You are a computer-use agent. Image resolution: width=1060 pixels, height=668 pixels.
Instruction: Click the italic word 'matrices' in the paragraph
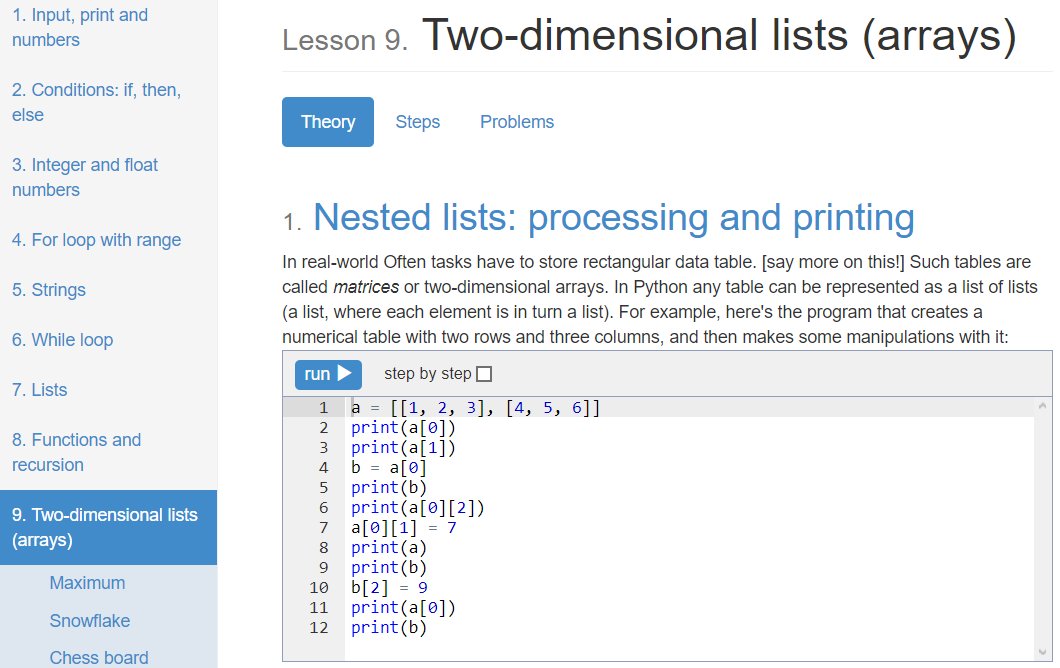pos(366,287)
